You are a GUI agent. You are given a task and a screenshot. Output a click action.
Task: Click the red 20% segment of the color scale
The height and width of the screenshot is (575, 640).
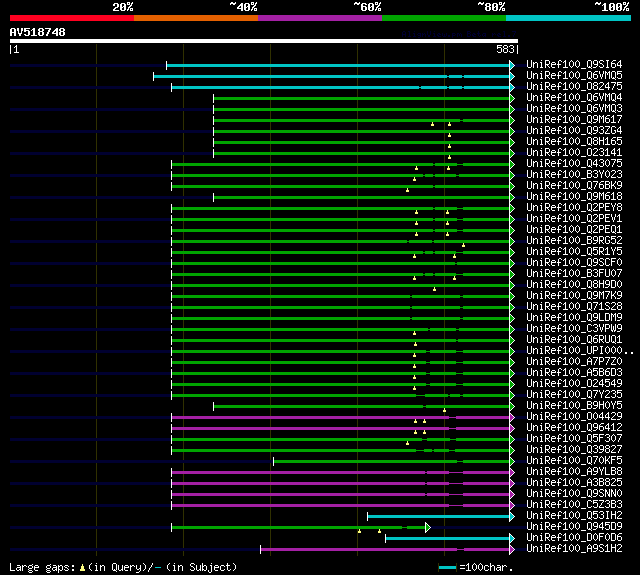(x=72, y=18)
